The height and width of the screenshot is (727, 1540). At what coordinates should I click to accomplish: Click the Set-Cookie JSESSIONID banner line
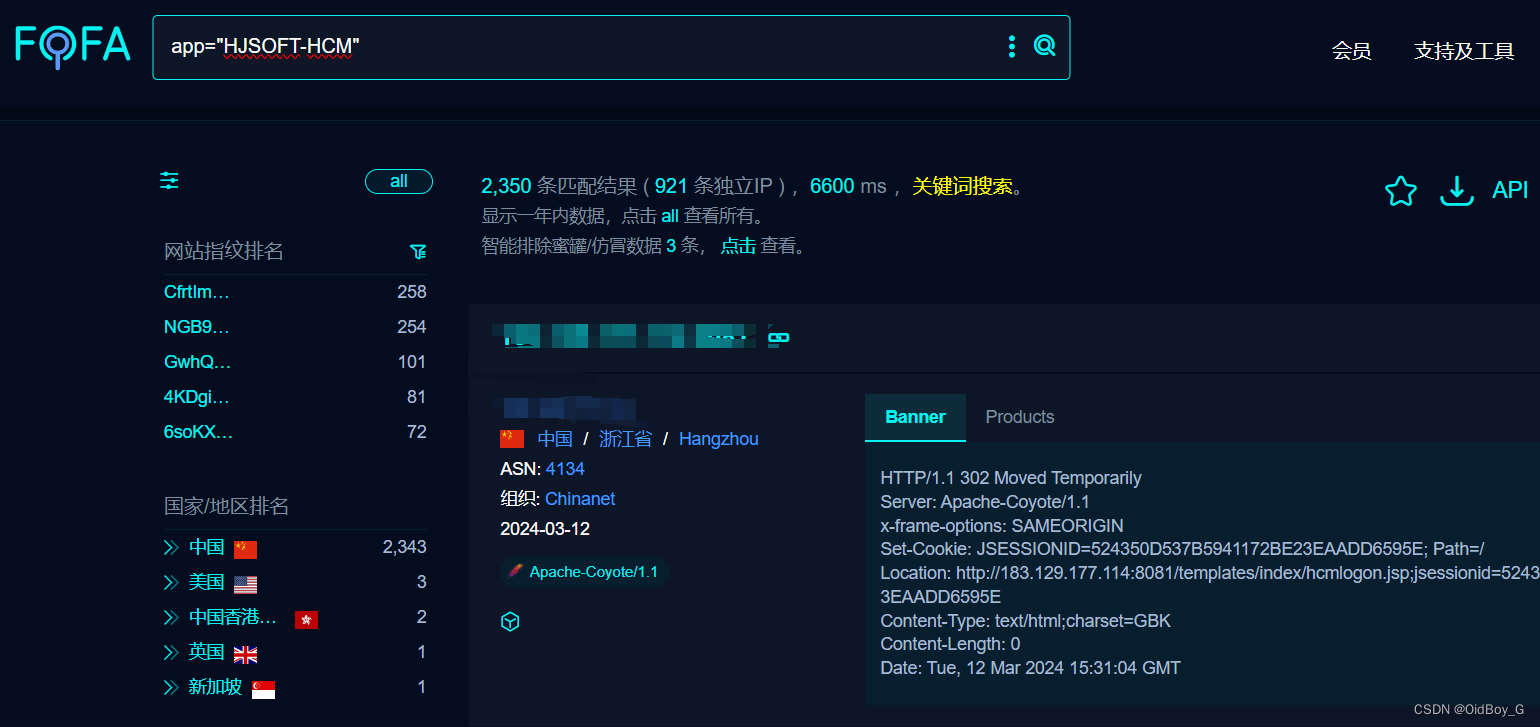tap(1182, 549)
